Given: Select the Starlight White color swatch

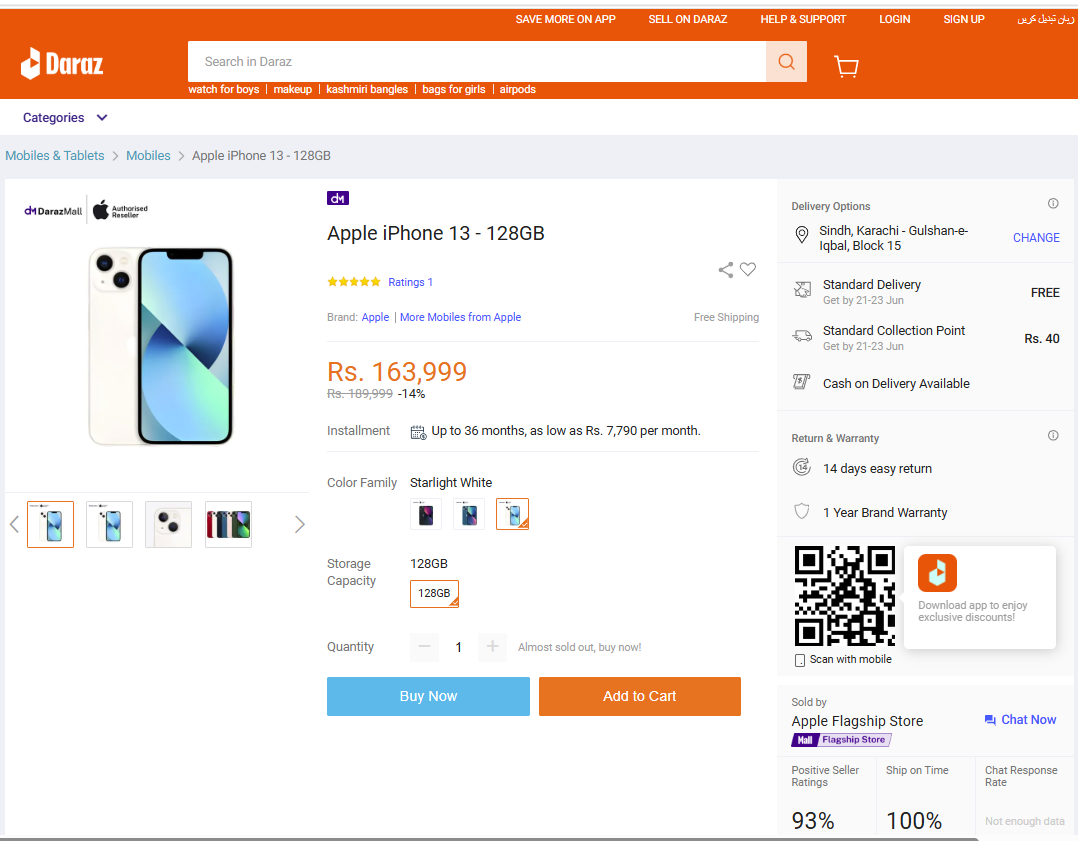Looking at the screenshot, I should 512,514.
